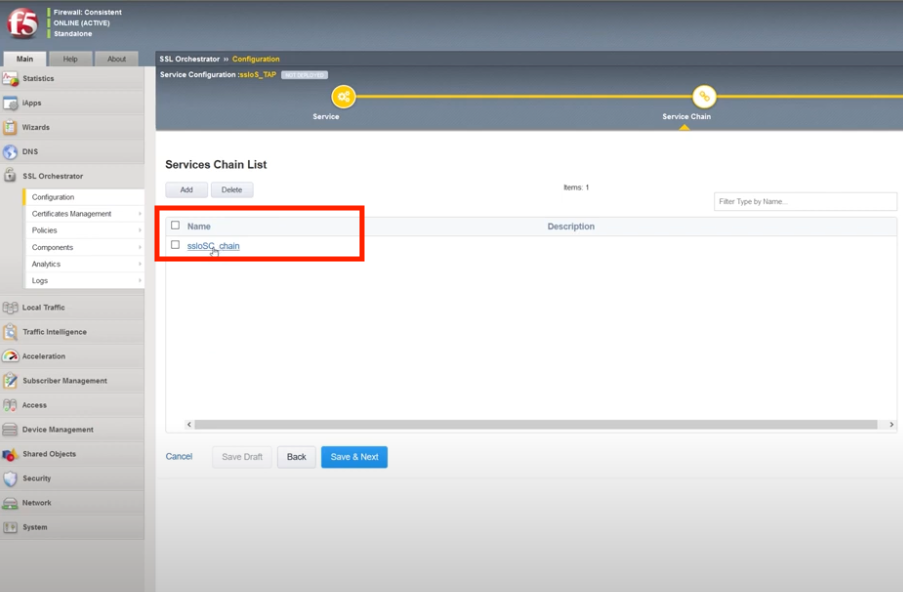Screen dimensions: 903x592
Task: Click the scroll left arrow of list
Action: (x=189, y=424)
